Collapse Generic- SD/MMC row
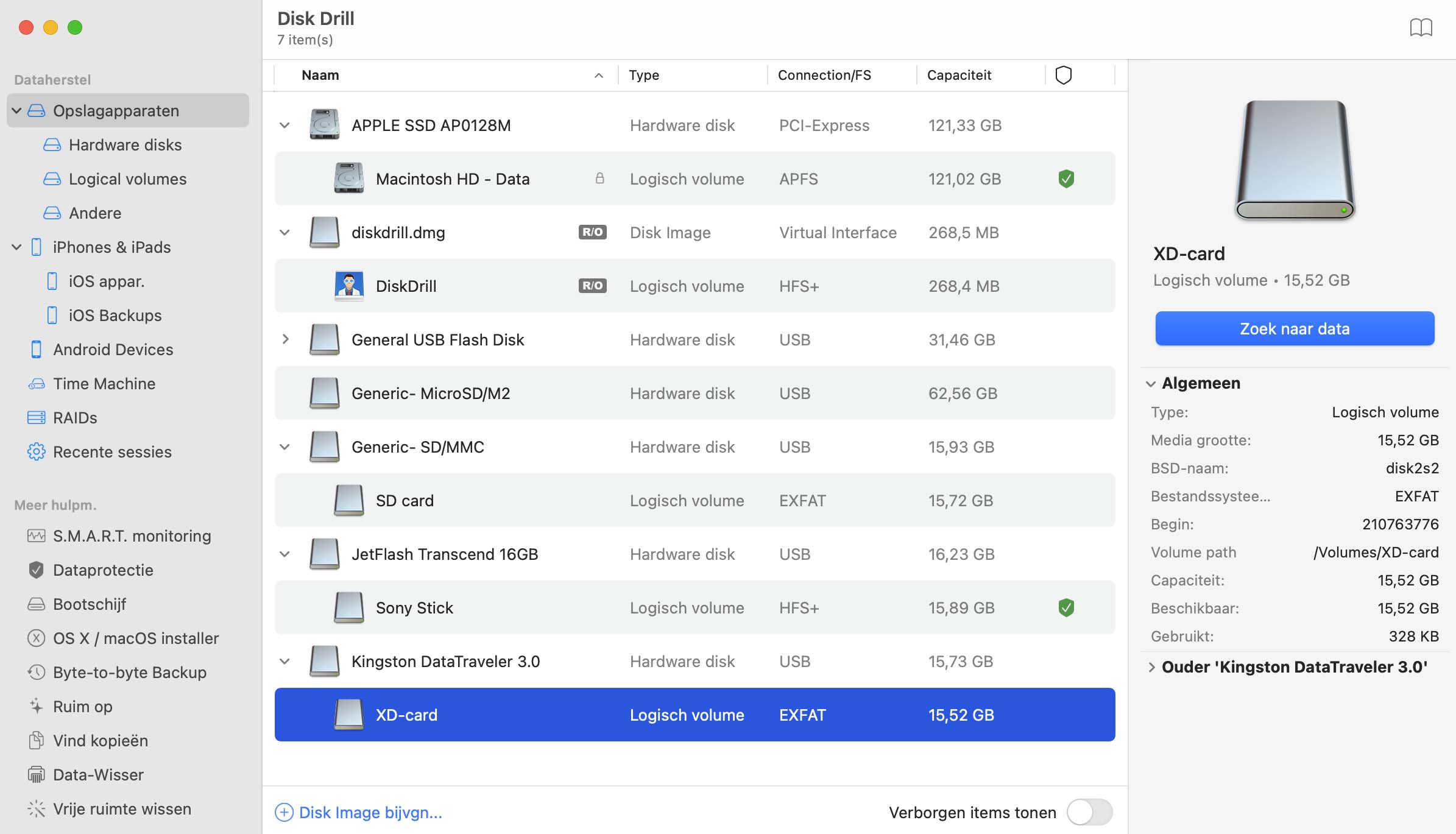The width and height of the screenshot is (1456, 834). click(x=284, y=447)
